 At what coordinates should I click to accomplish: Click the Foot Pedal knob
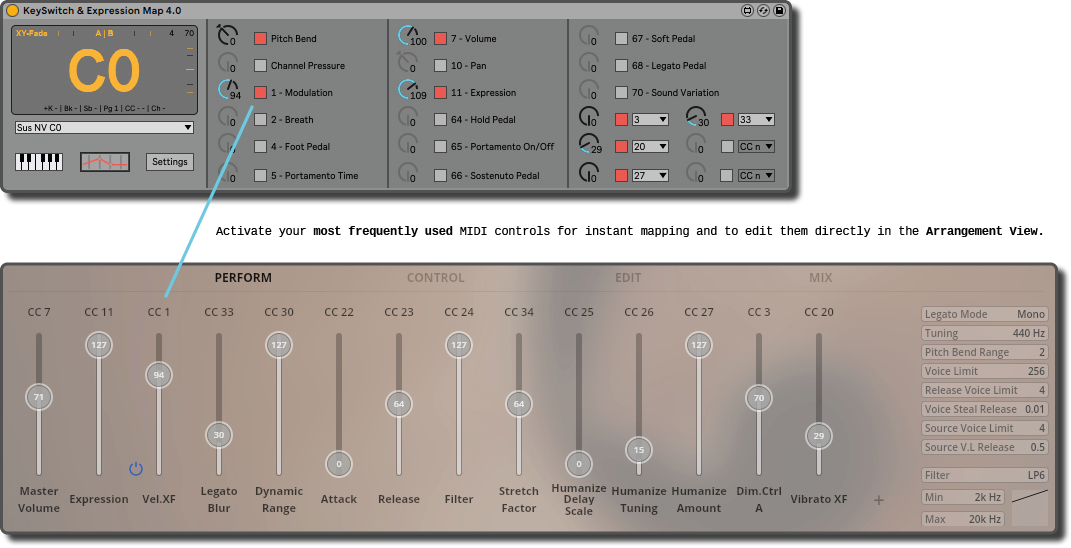pos(227,143)
